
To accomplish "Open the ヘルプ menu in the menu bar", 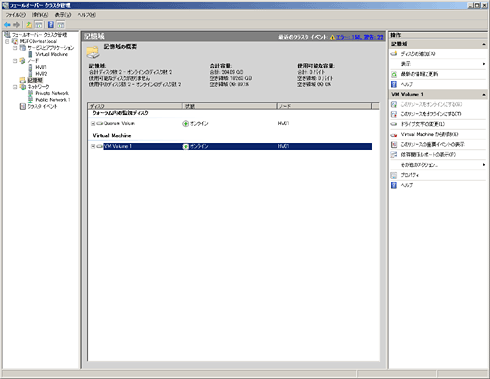I will (x=87, y=15).
